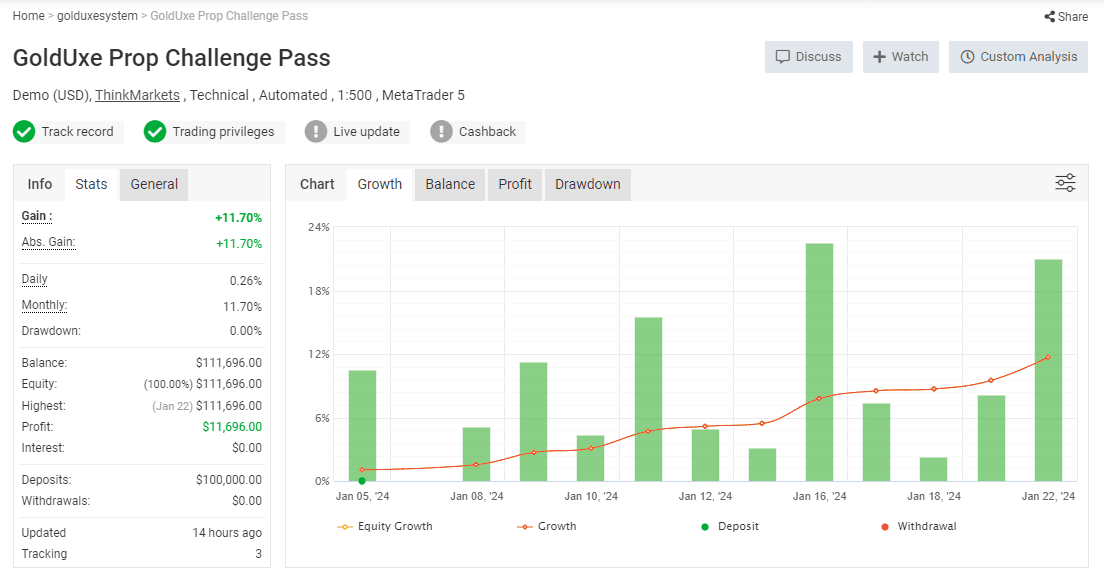Click the green deposit marker on Jan 05

tap(362, 481)
